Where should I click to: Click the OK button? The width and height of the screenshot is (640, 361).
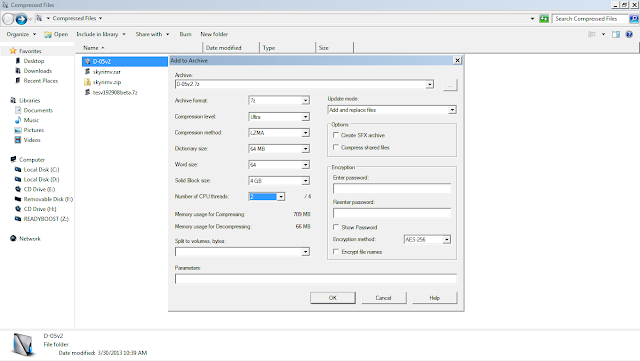[x=333, y=298]
